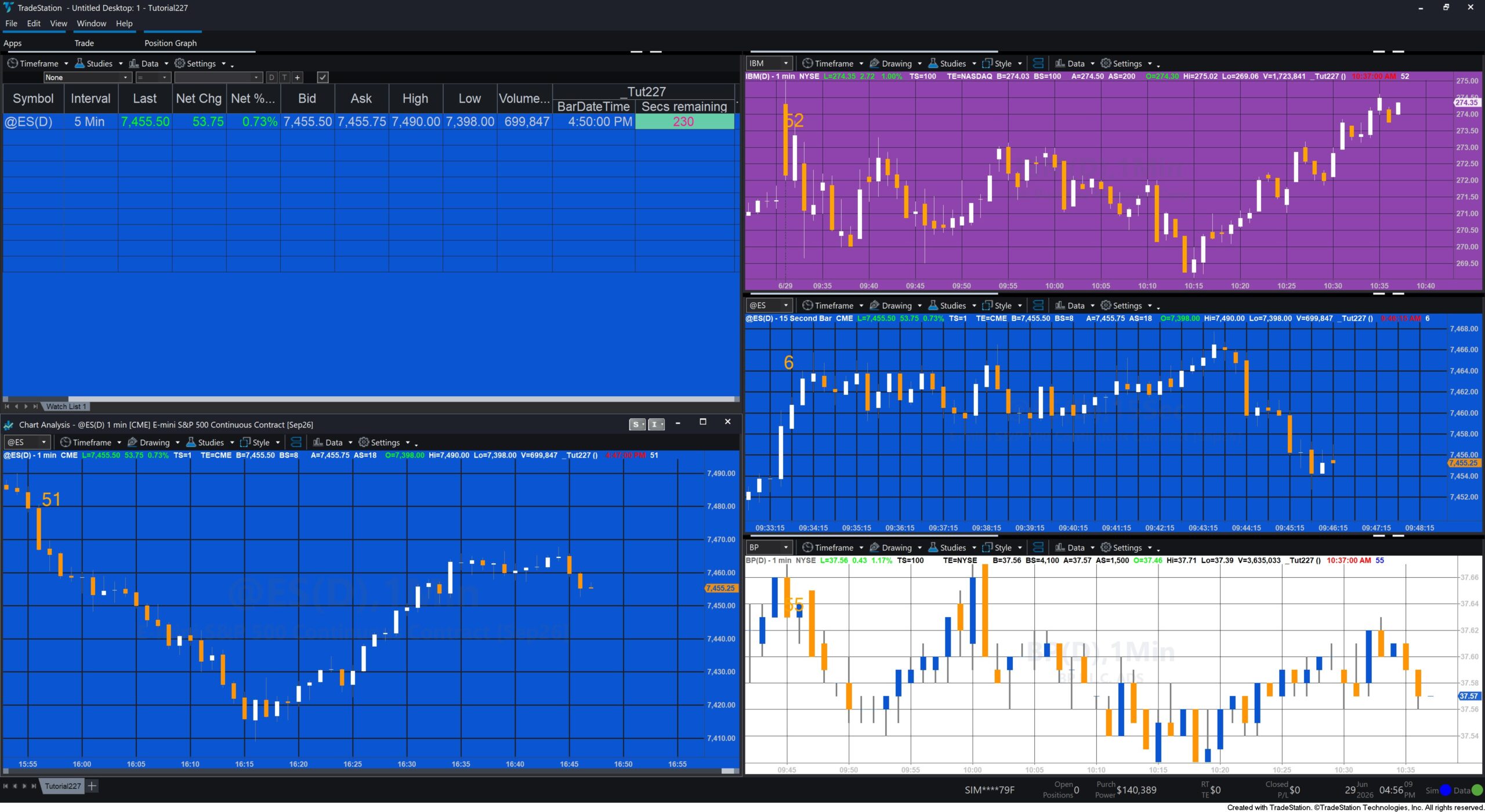1485x812 pixels.
Task: Click the plus icon beside the Tutorial227 tab
Action: (x=92, y=786)
